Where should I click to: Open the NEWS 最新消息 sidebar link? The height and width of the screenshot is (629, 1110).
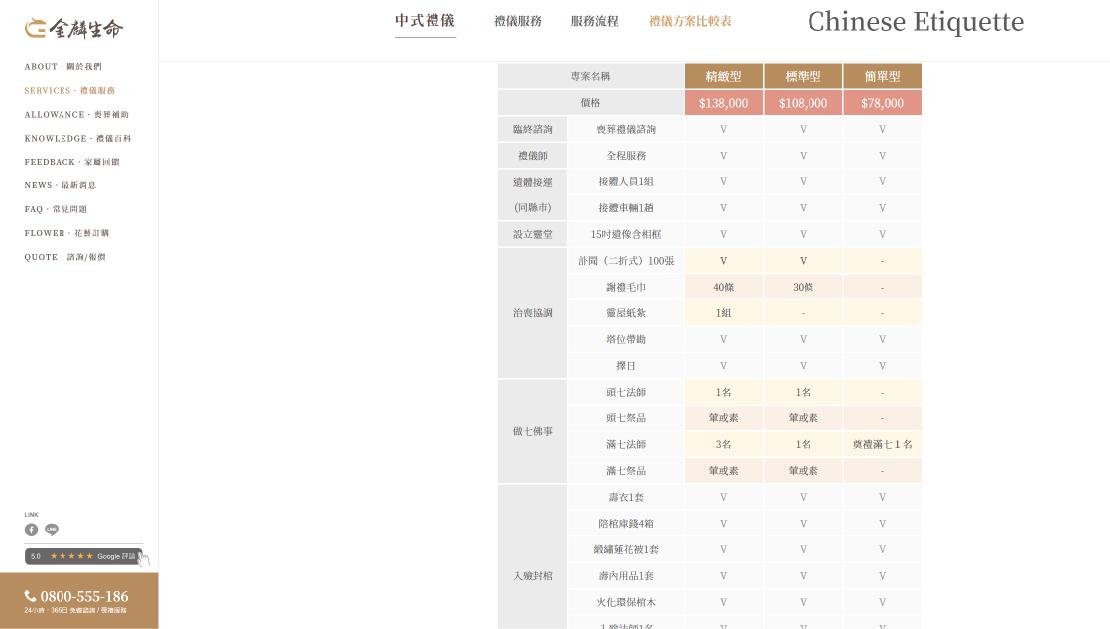(61, 185)
